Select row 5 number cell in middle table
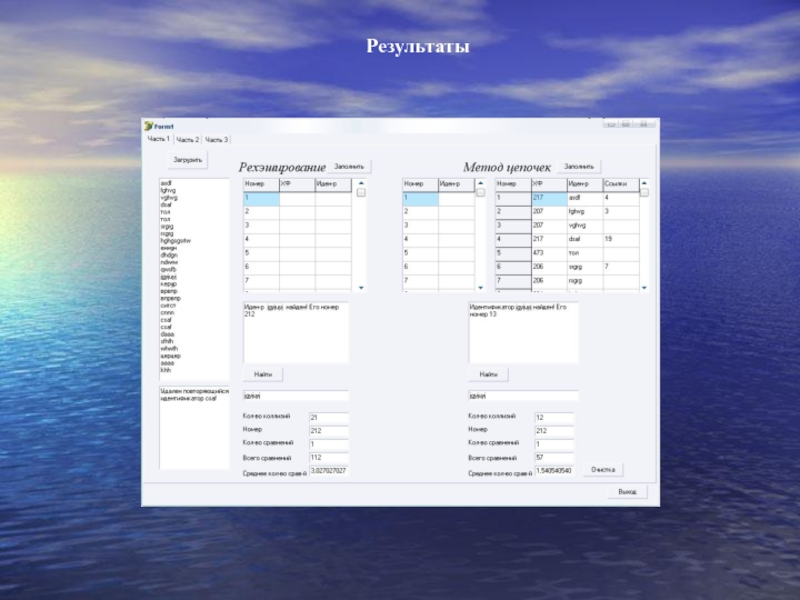The image size is (800, 600). point(420,254)
